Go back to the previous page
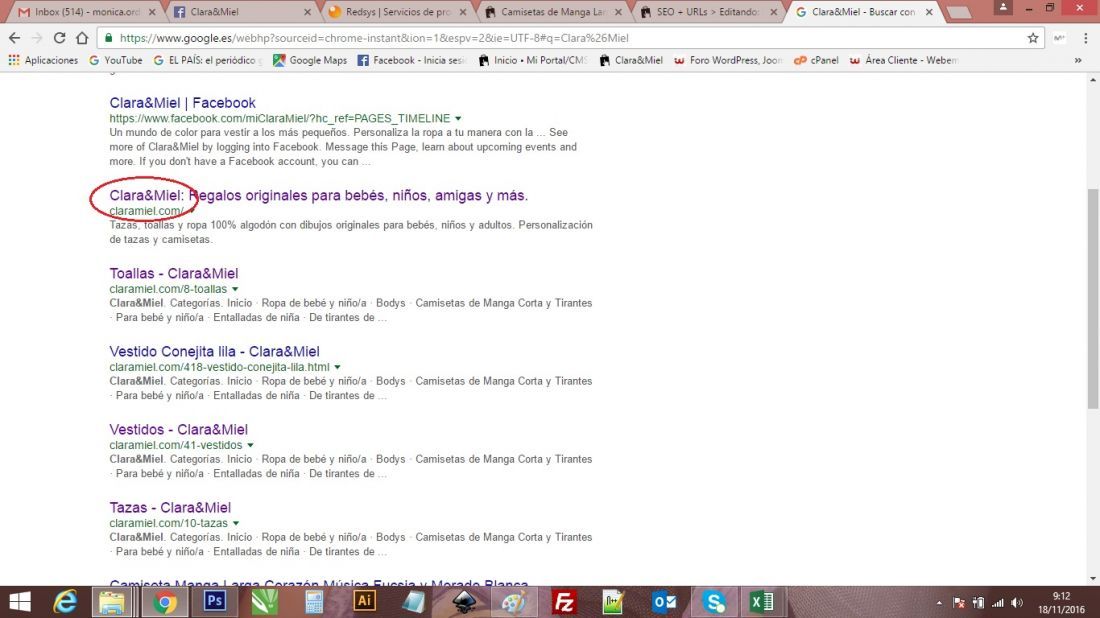1100x618 pixels. [14, 38]
